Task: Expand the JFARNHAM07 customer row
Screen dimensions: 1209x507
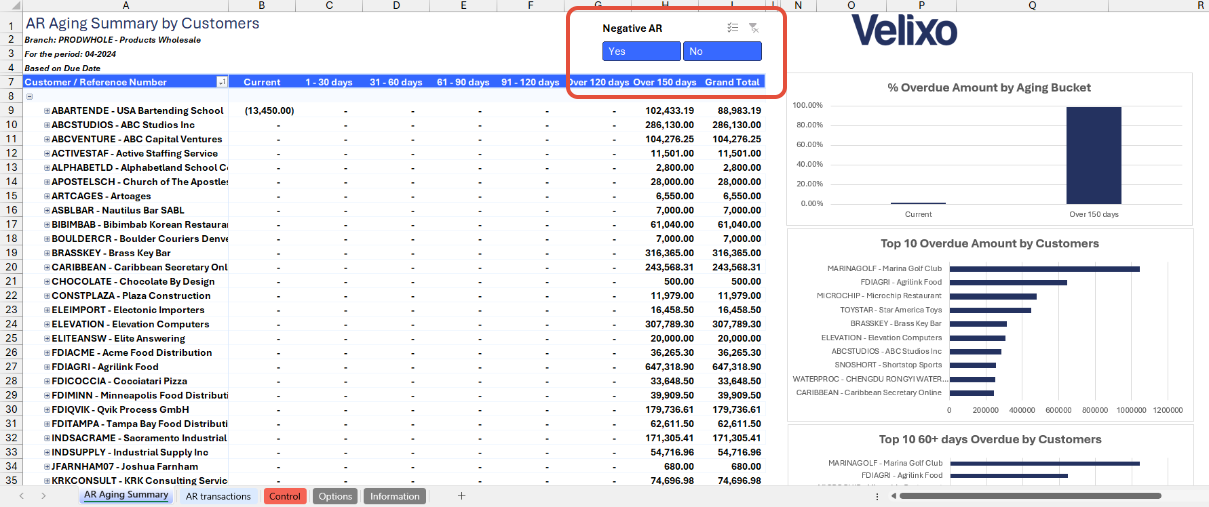Action: pos(47,466)
